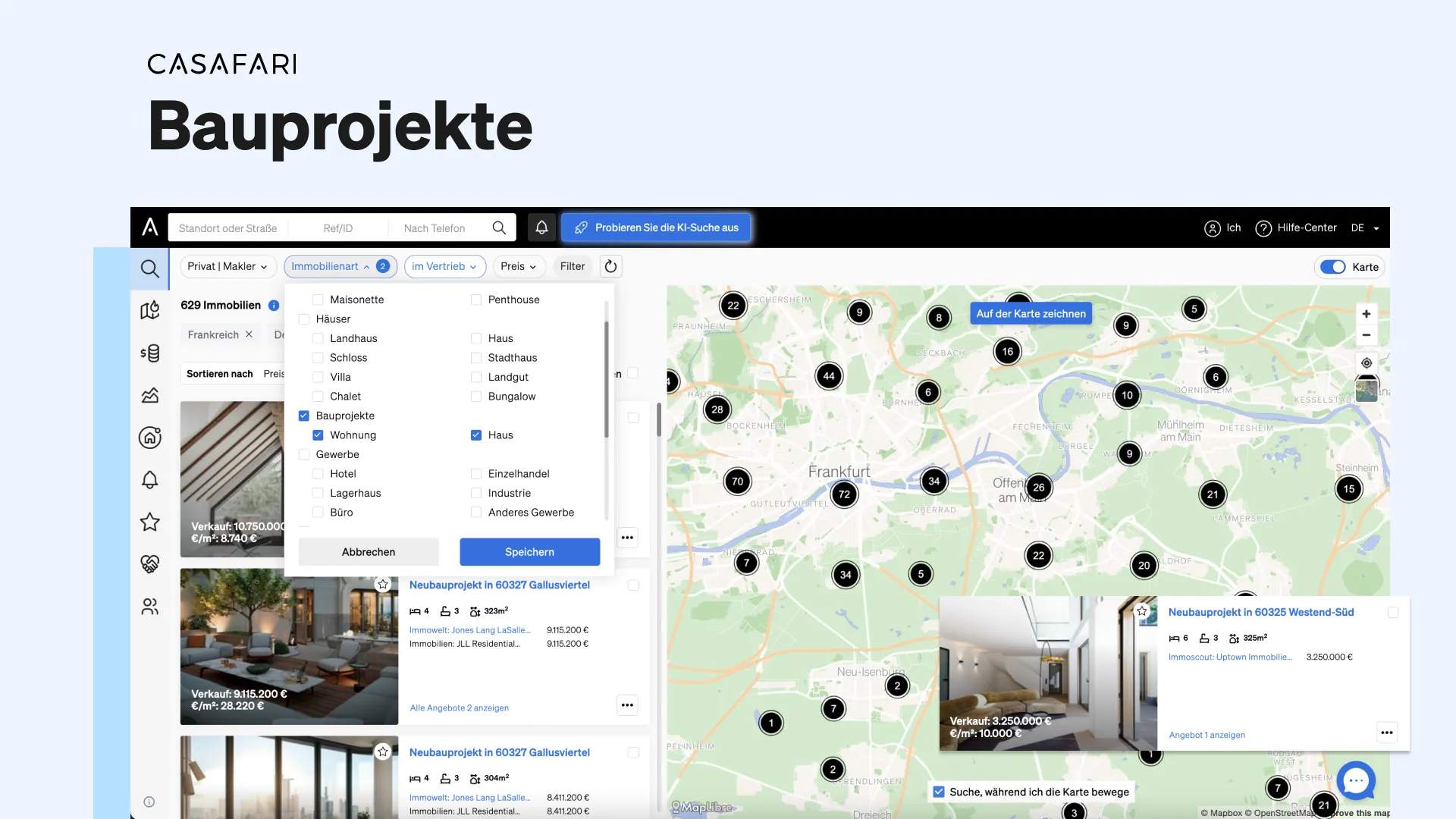Click the refresh filters icon
This screenshot has height=819, width=1456.
point(610,266)
